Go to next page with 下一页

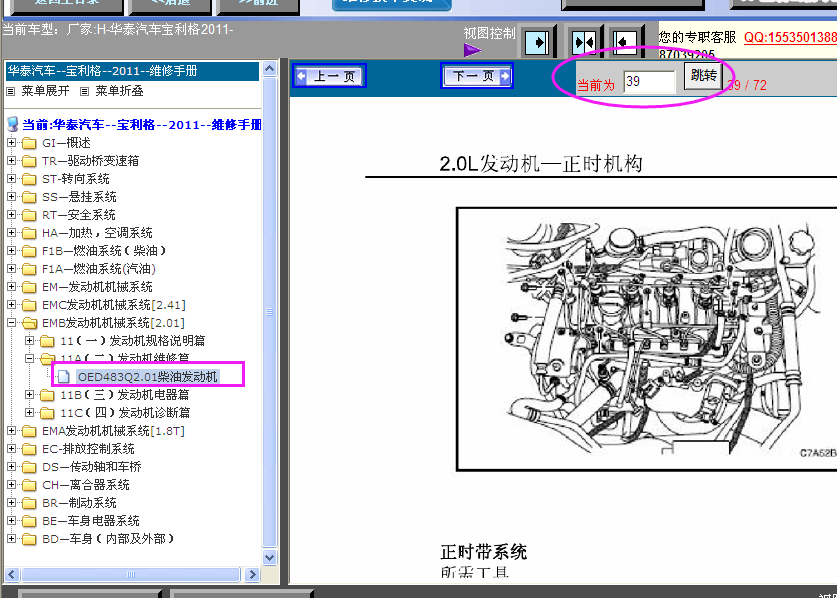(477, 76)
